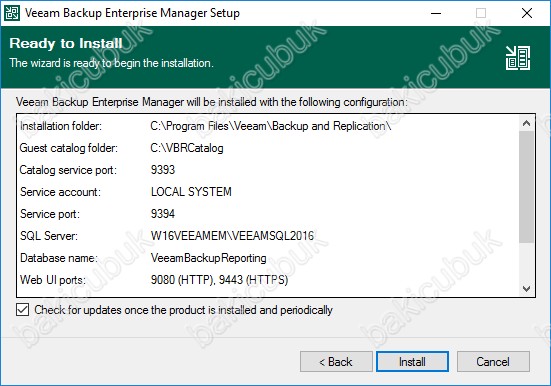Screen dimensions: 551x386
Task: Click the configuration list scrollbar thumb
Action: (526, 187)
